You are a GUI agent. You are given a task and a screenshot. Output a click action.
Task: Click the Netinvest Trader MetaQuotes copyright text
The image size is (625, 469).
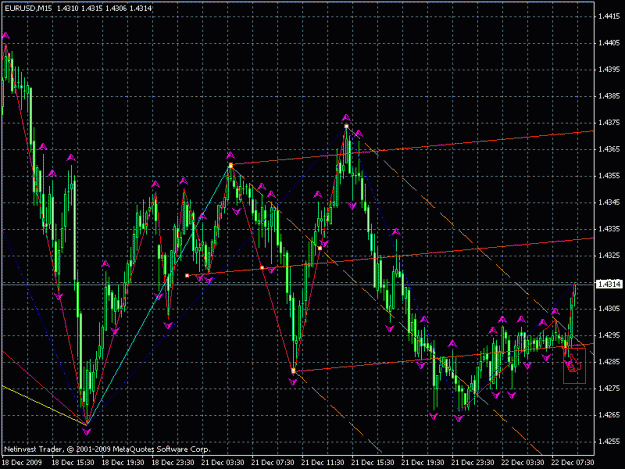pyautogui.click(x=107, y=449)
